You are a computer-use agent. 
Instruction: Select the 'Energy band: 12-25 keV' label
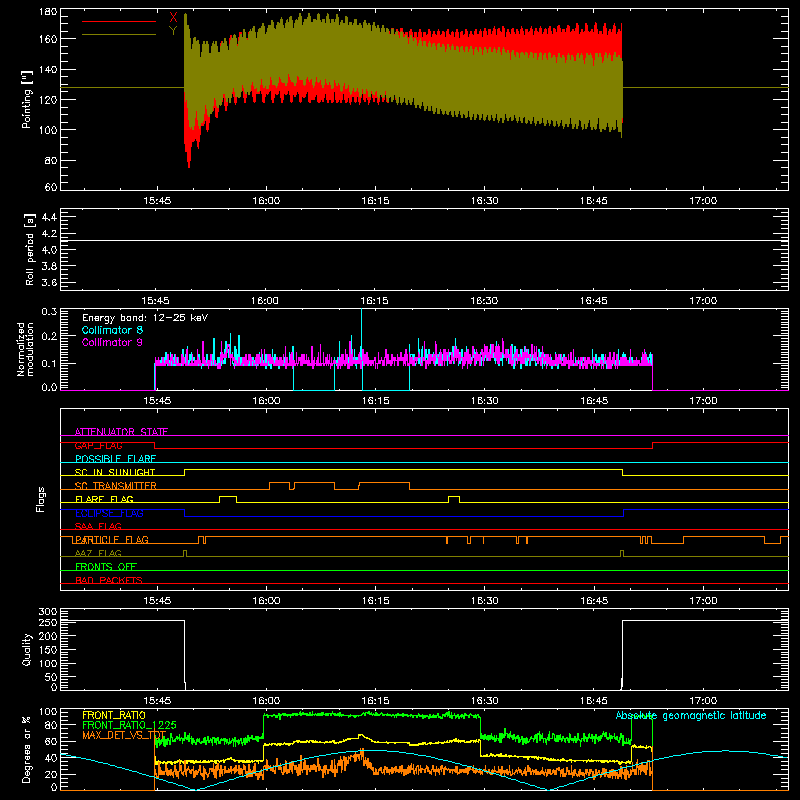pyautogui.click(x=145, y=318)
